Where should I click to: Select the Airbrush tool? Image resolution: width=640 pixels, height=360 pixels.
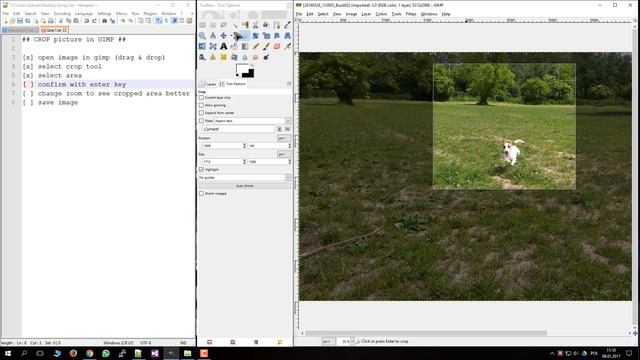pos(287,47)
